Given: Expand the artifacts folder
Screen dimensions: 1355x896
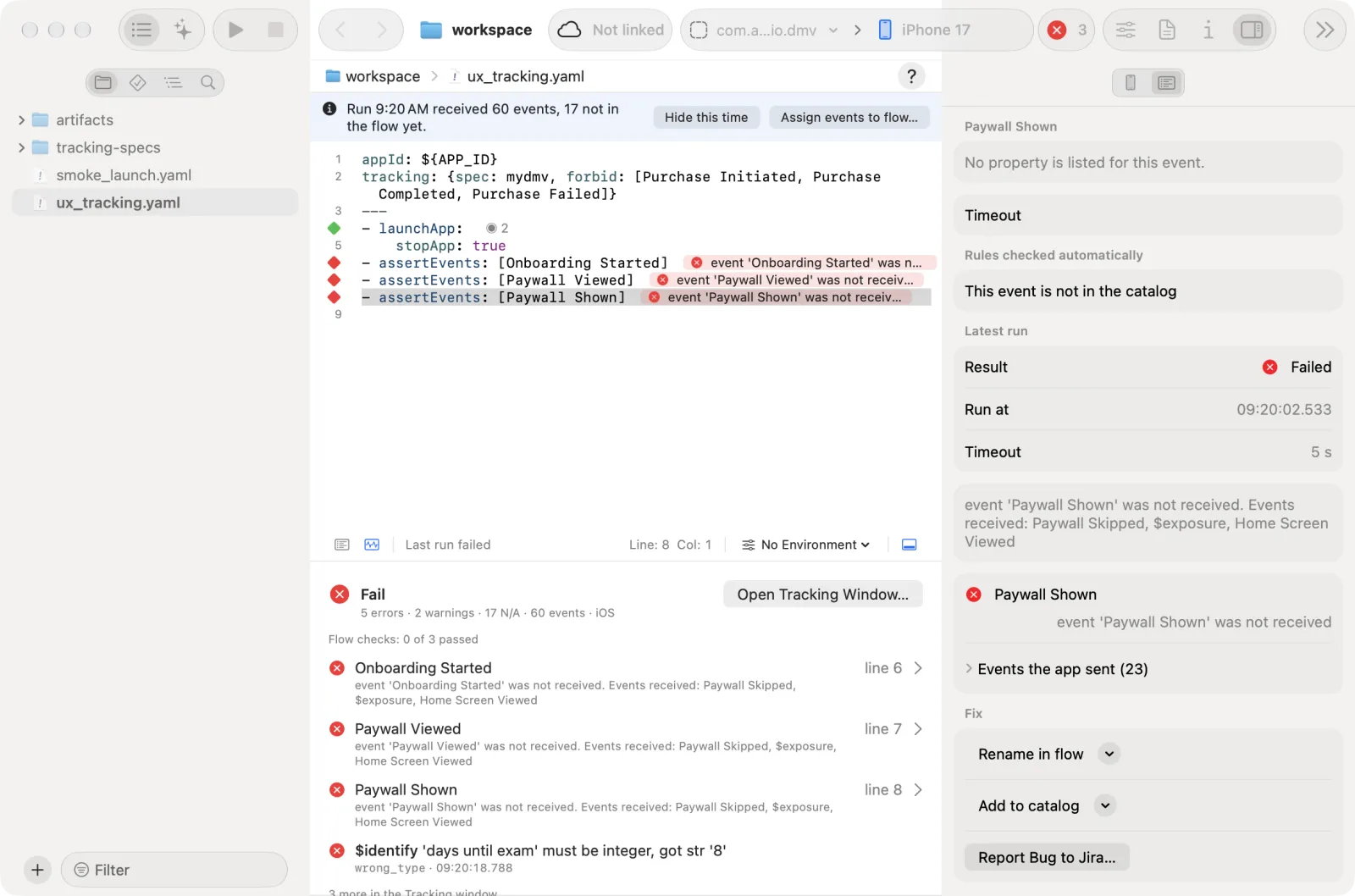Looking at the screenshot, I should (x=22, y=120).
